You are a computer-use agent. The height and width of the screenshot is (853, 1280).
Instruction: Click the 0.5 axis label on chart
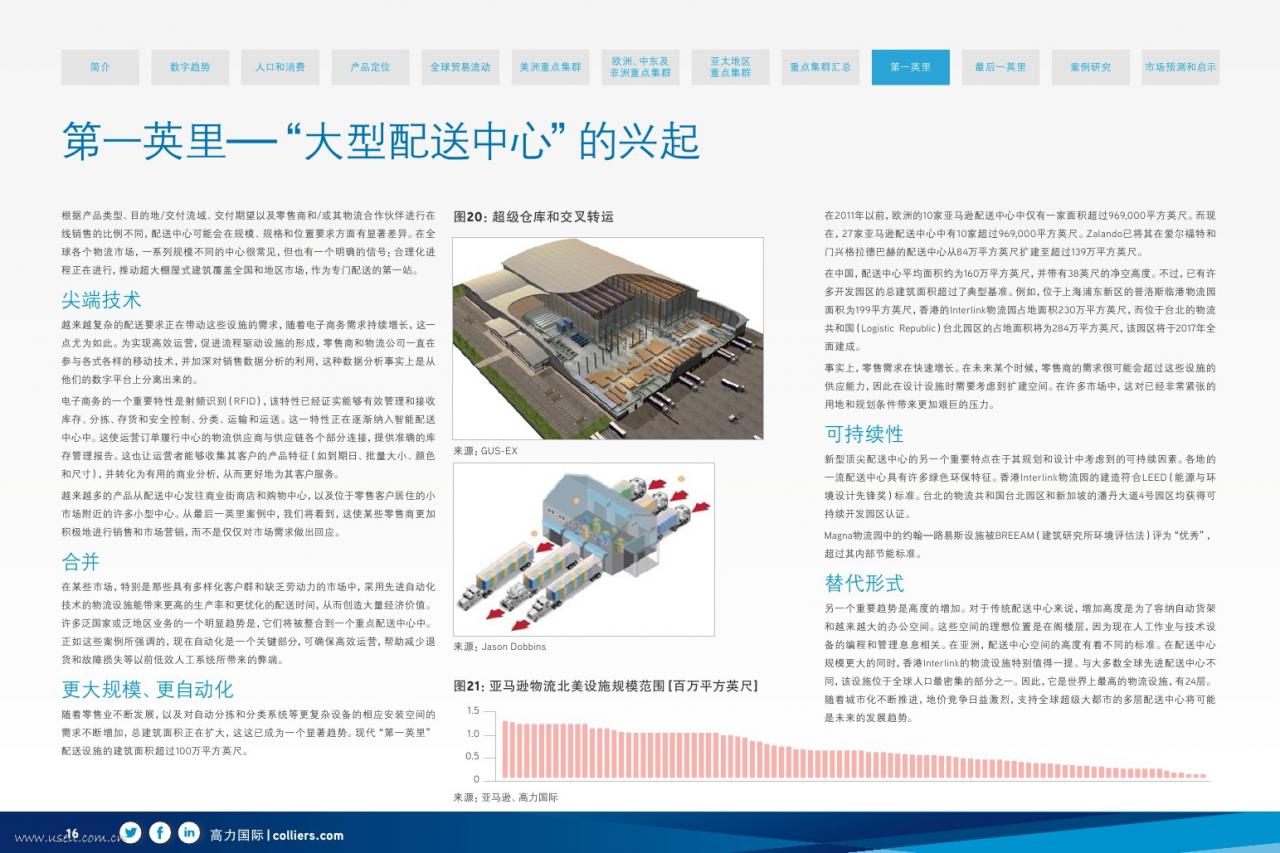point(472,756)
